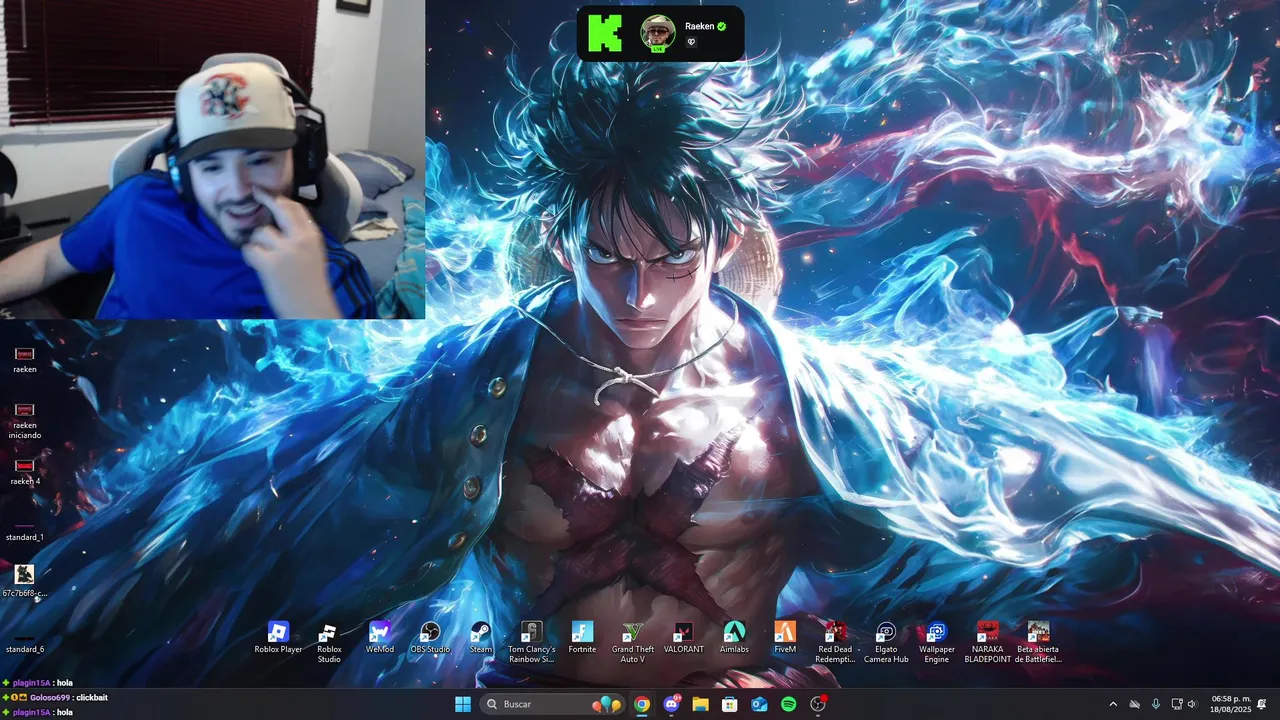Click the cloud sync tray icon

tap(1135, 704)
